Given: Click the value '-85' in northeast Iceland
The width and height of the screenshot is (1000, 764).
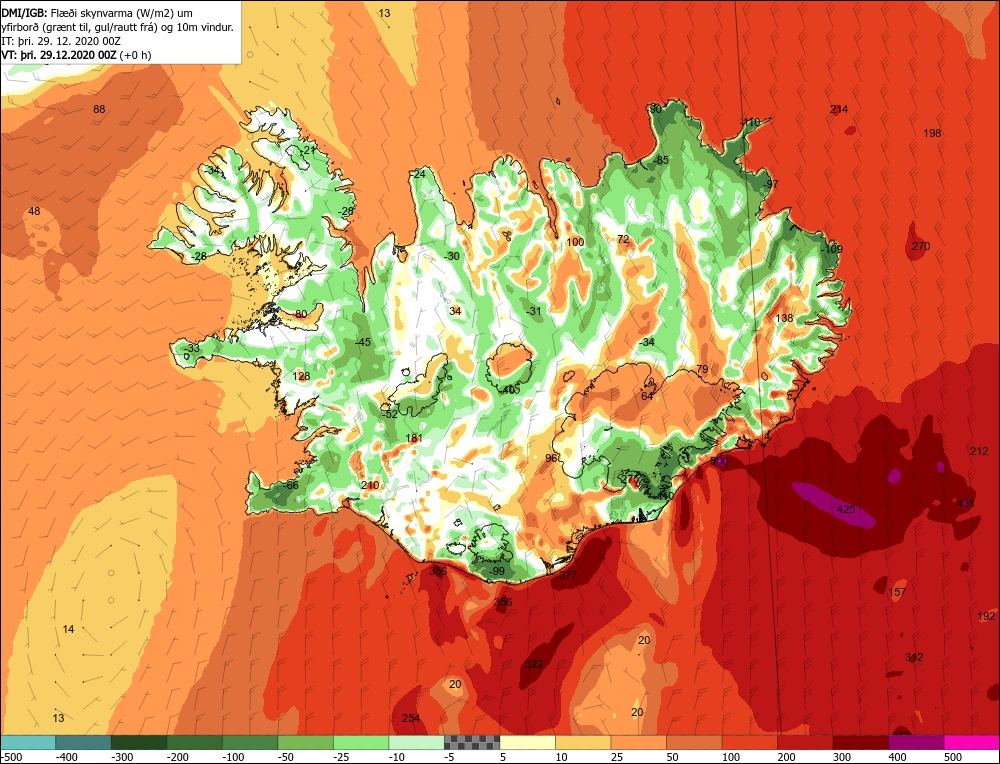Looking at the screenshot, I should coord(661,160).
